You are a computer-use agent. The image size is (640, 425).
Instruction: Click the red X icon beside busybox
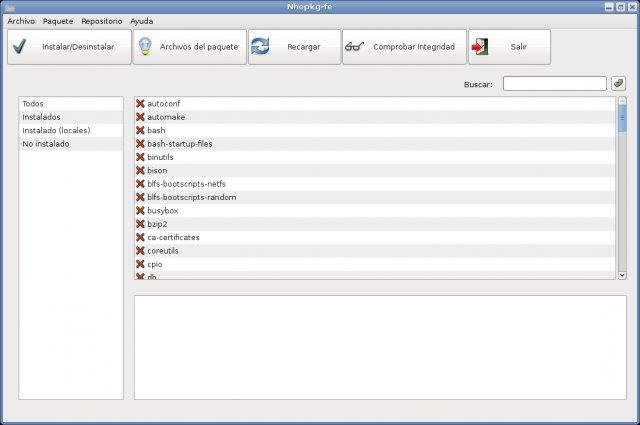[140, 211]
